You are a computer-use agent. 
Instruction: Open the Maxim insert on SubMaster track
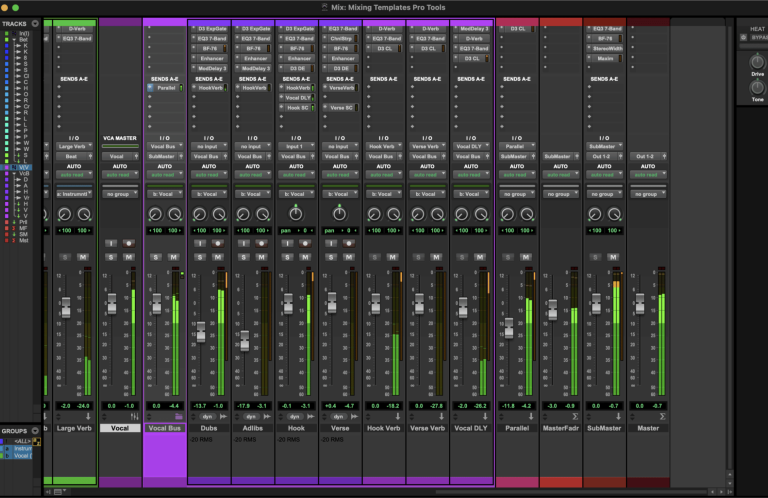pos(606,58)
